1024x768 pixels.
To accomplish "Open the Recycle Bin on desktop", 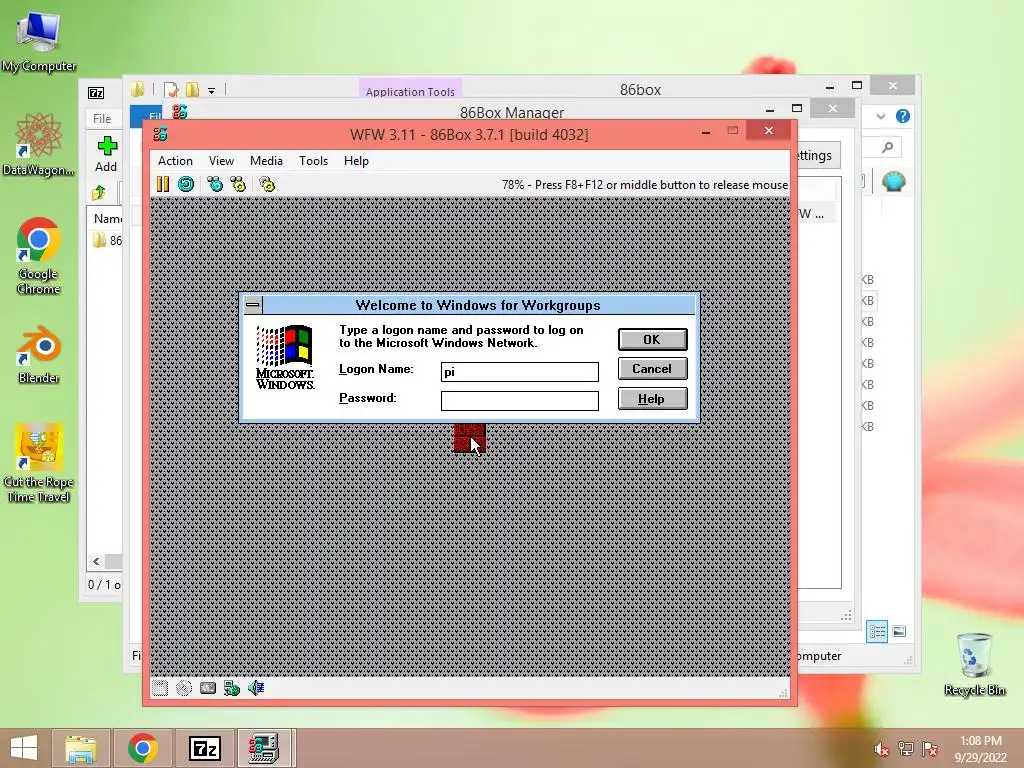I will tap(974, 665).
